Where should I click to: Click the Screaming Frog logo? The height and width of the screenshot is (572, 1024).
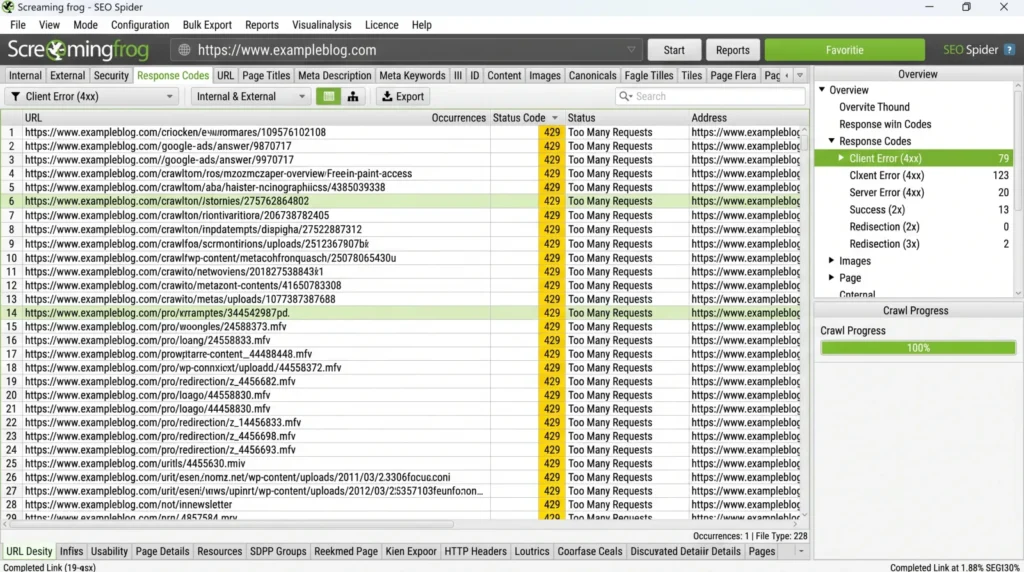pyautogui.click(x=78, y=50)
